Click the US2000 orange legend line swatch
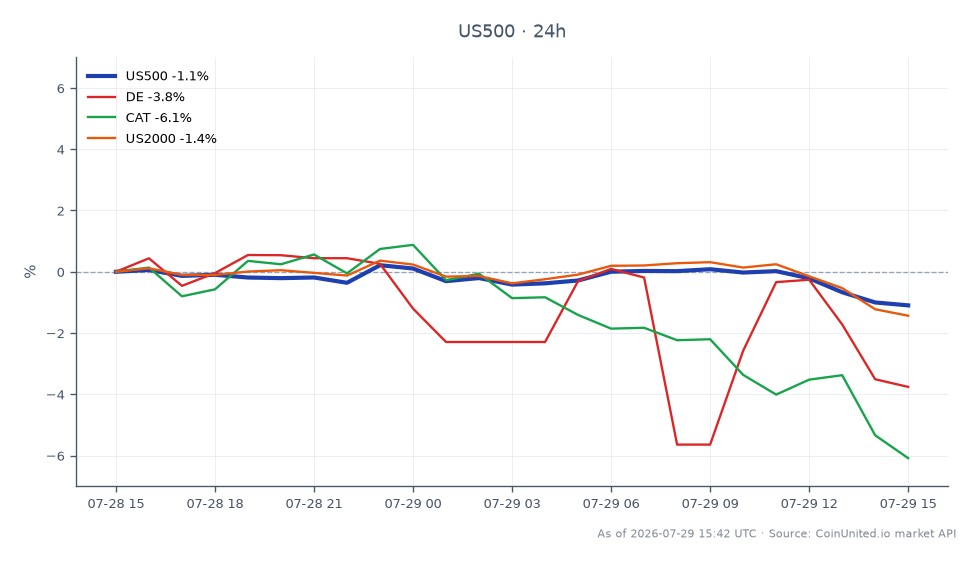Image resolution: width=980 pixels, height=564 pixels. click(x=101, y=138)
